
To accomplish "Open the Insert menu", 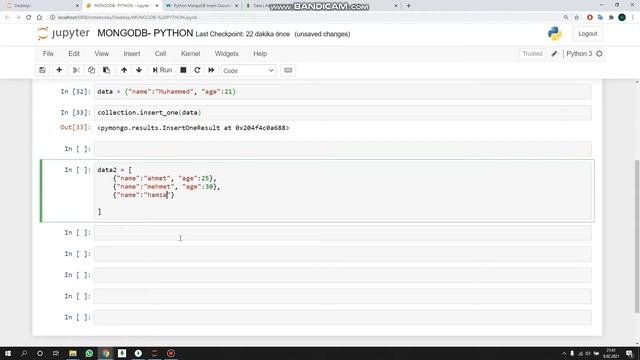I will tap(132, 53).
